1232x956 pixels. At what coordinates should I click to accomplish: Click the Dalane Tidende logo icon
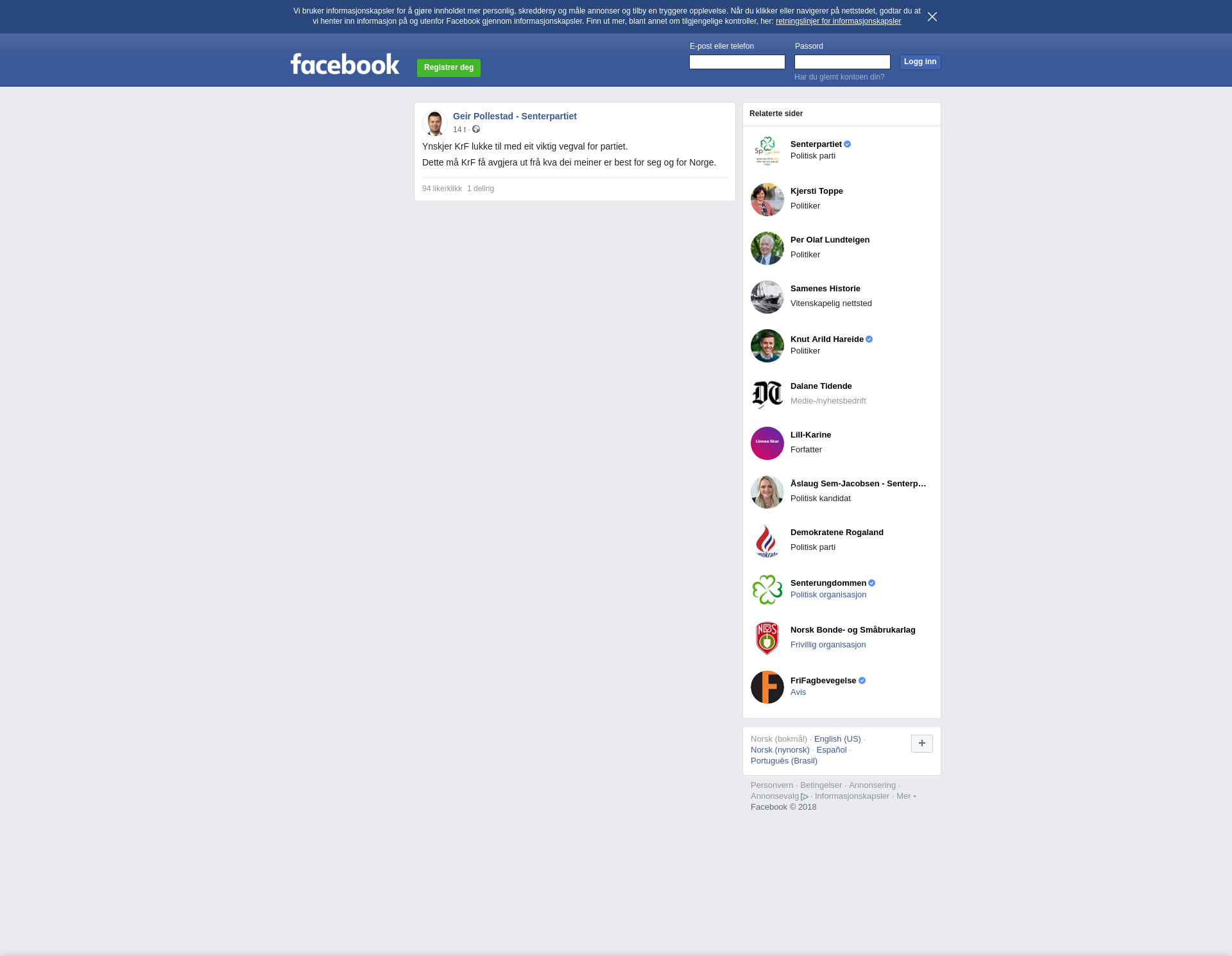(767, 395)
